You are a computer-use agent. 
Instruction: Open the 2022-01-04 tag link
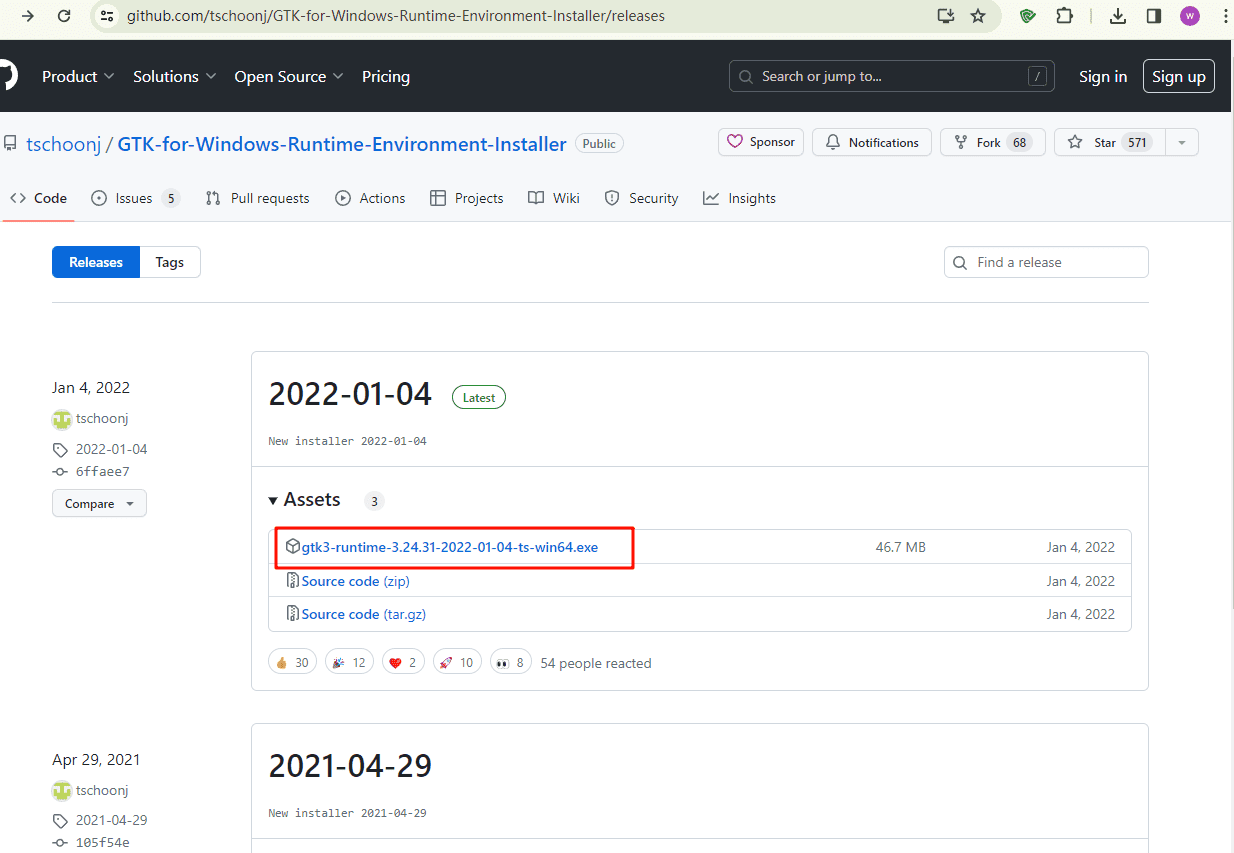[x=111, y=449]
